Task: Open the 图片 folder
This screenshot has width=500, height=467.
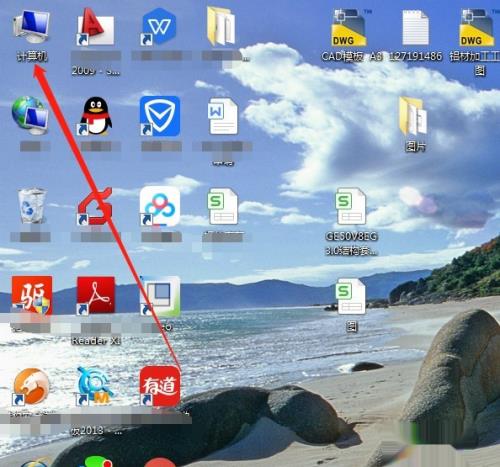Action: (413, 116)
